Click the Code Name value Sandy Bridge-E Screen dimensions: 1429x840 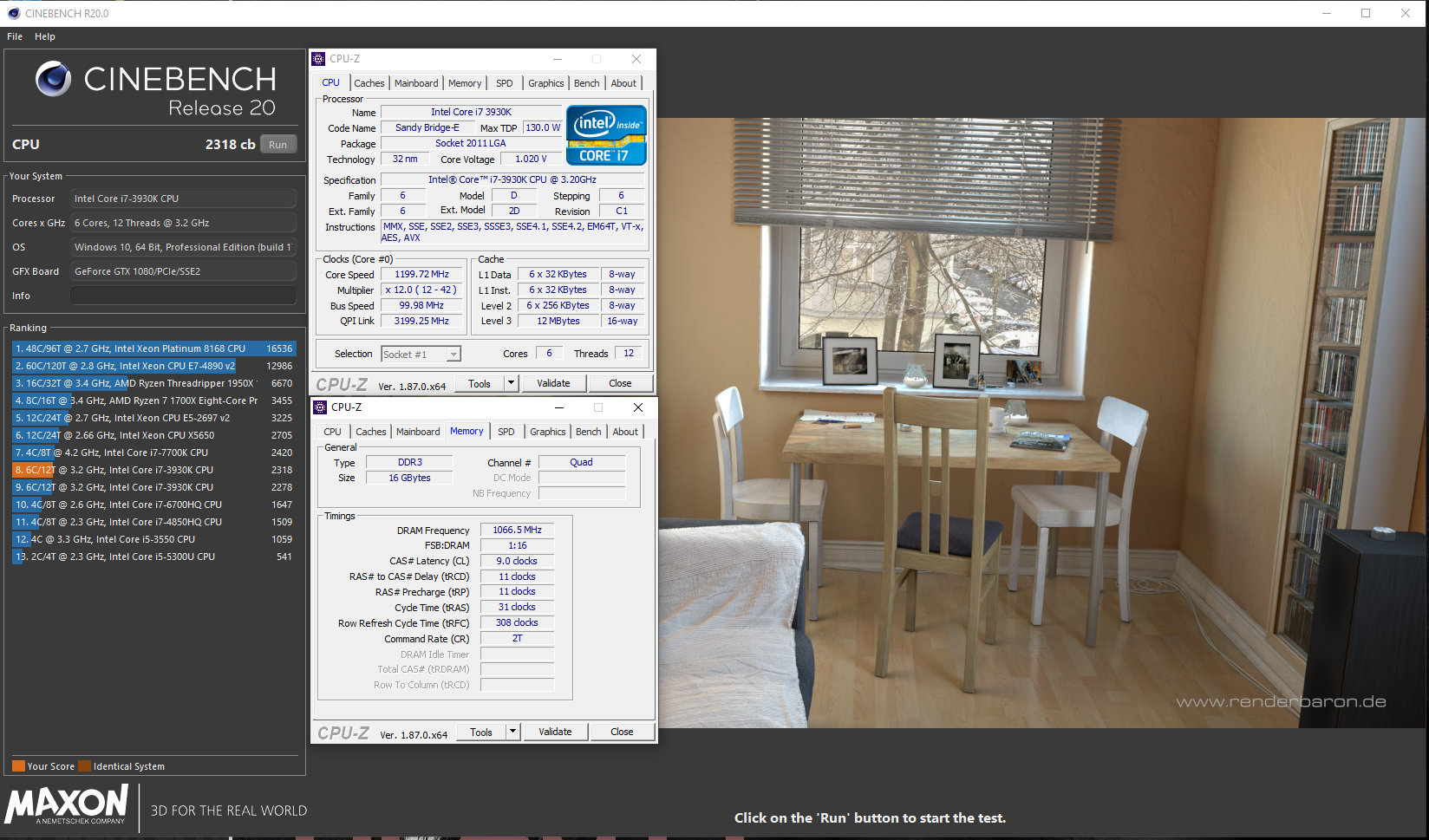(x=427, y=127)
